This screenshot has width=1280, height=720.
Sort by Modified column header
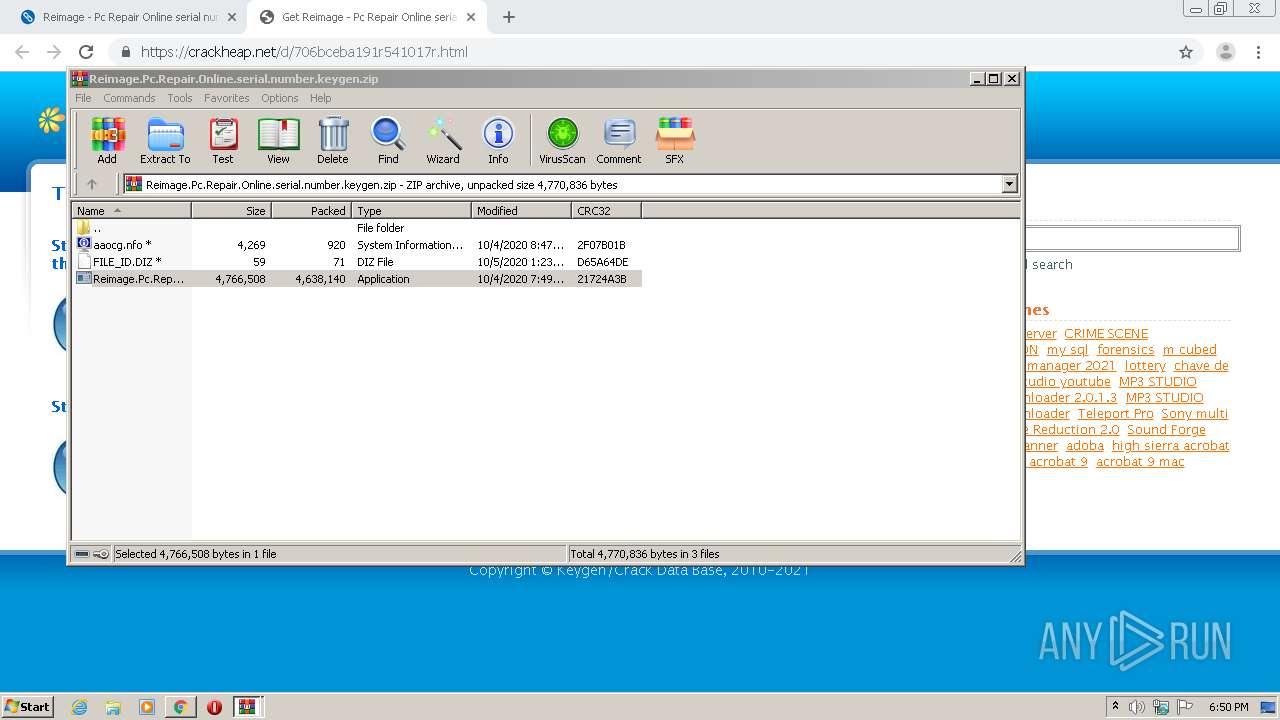tap(521, 210)
